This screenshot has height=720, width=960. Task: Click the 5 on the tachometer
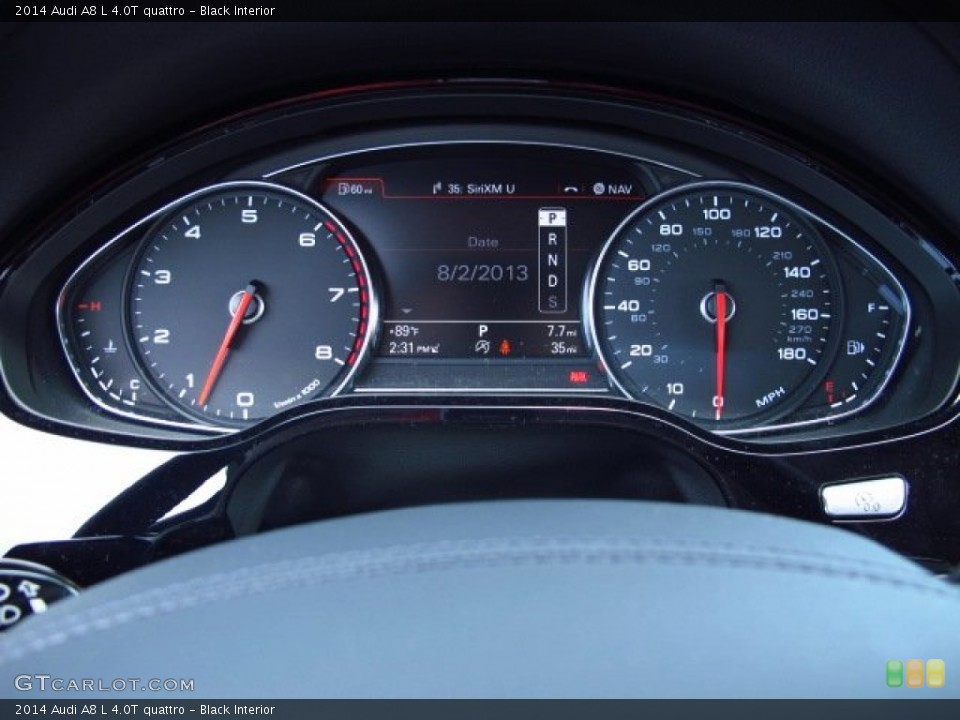pos(249,216)
